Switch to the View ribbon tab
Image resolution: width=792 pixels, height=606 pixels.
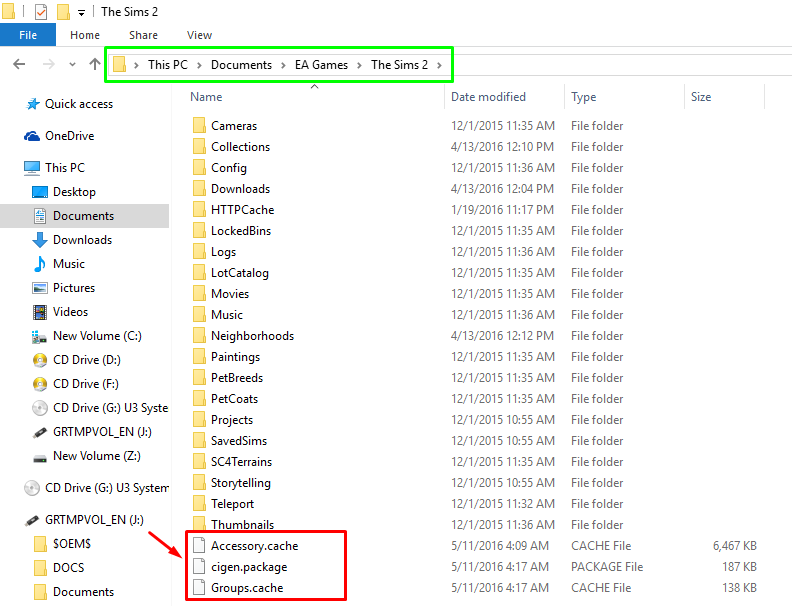point(199,35)
